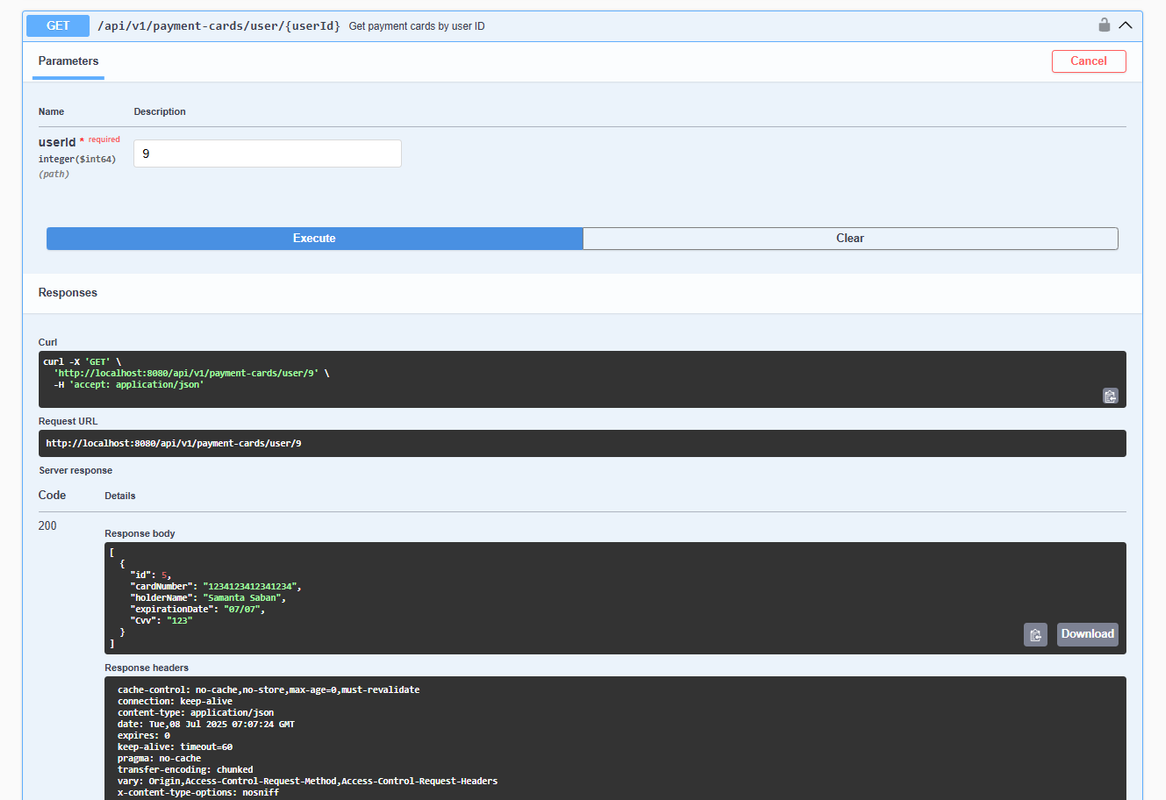Click the 200 response code
Screen dimensions: 1166x800
tap(48, 526)
